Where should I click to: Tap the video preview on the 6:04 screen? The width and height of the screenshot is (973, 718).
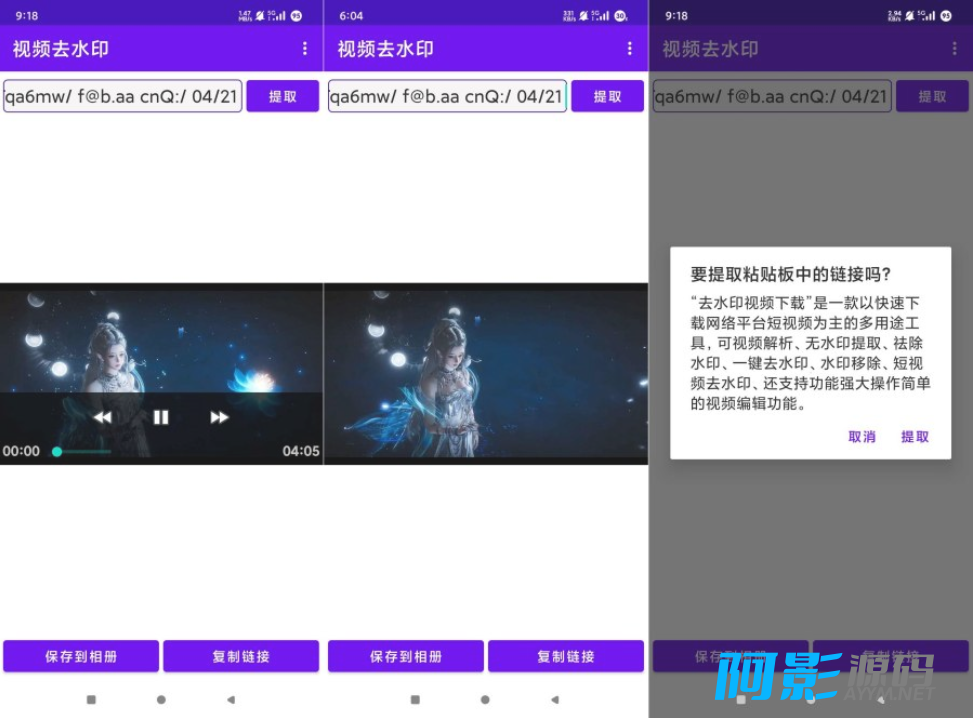point(486,374)
